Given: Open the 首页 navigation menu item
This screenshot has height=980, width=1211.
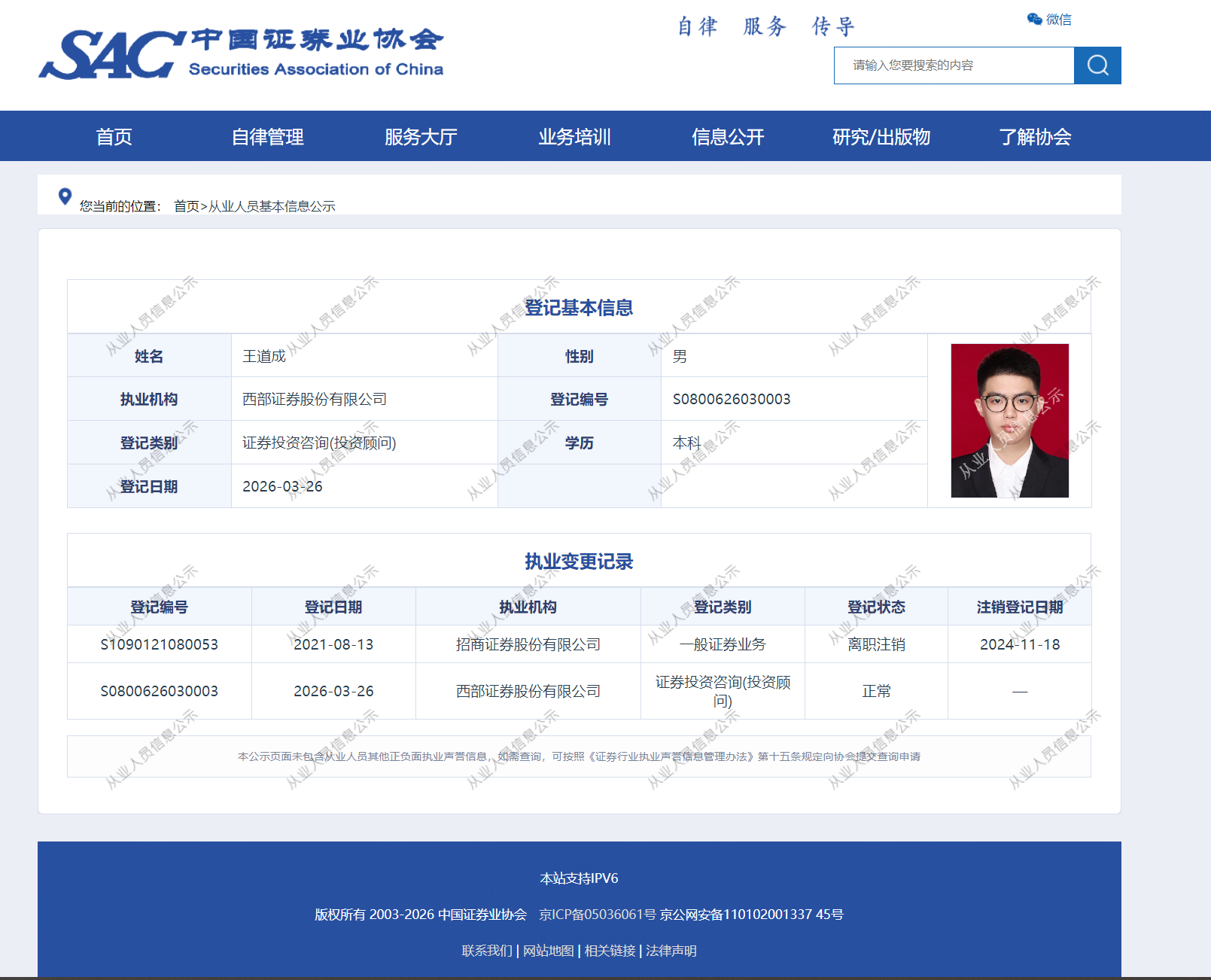Looking at the screenshot, I should [114, 137].
